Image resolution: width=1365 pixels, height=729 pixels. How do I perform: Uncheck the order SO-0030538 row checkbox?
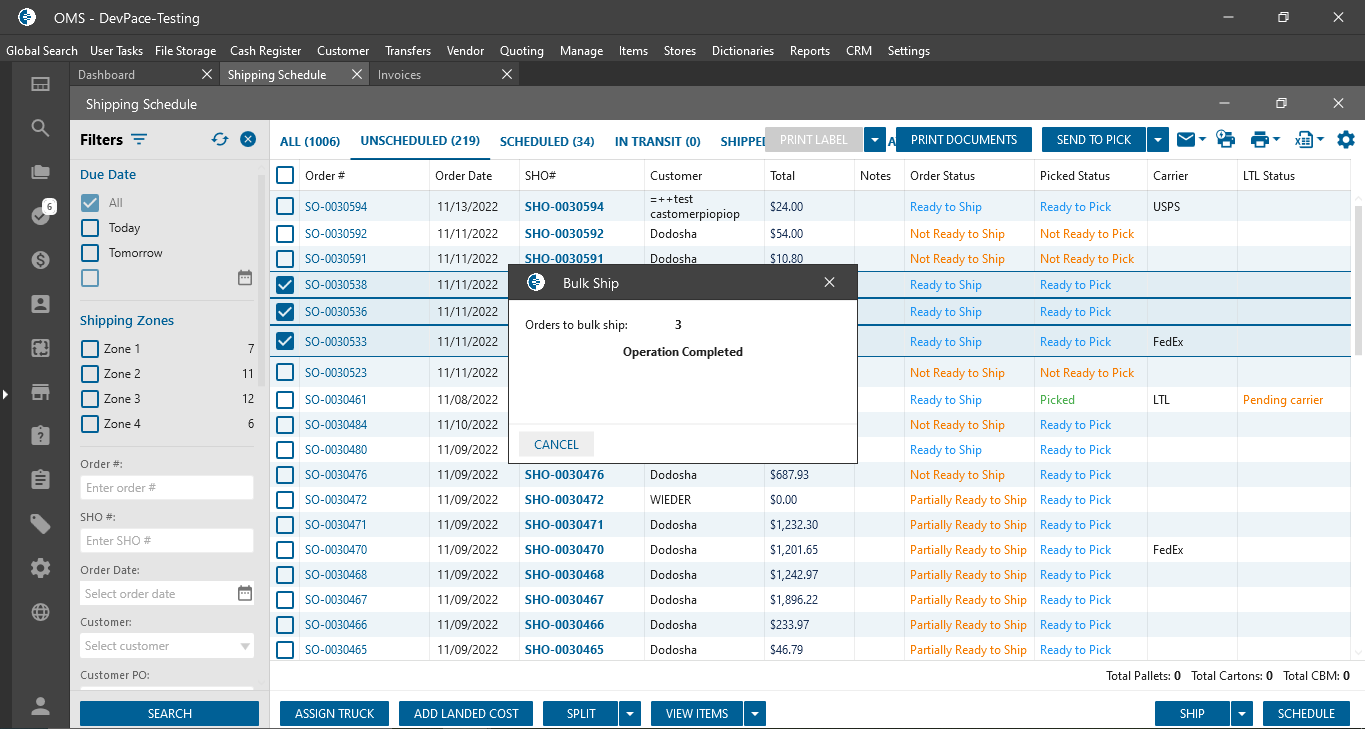click(285, 285)
